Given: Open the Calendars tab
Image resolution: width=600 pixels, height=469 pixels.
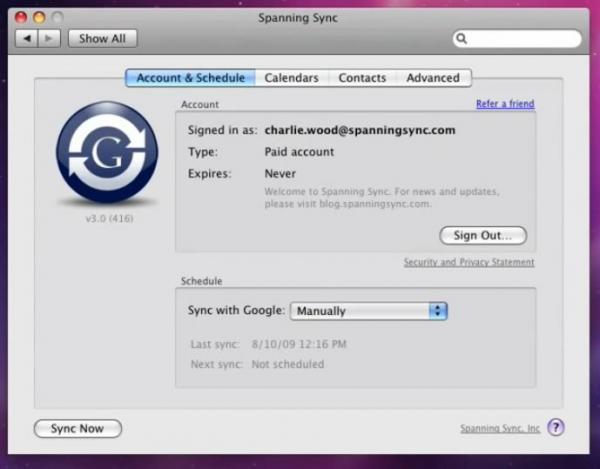Looking at the screenshot, I should click(x=292, y=78).
